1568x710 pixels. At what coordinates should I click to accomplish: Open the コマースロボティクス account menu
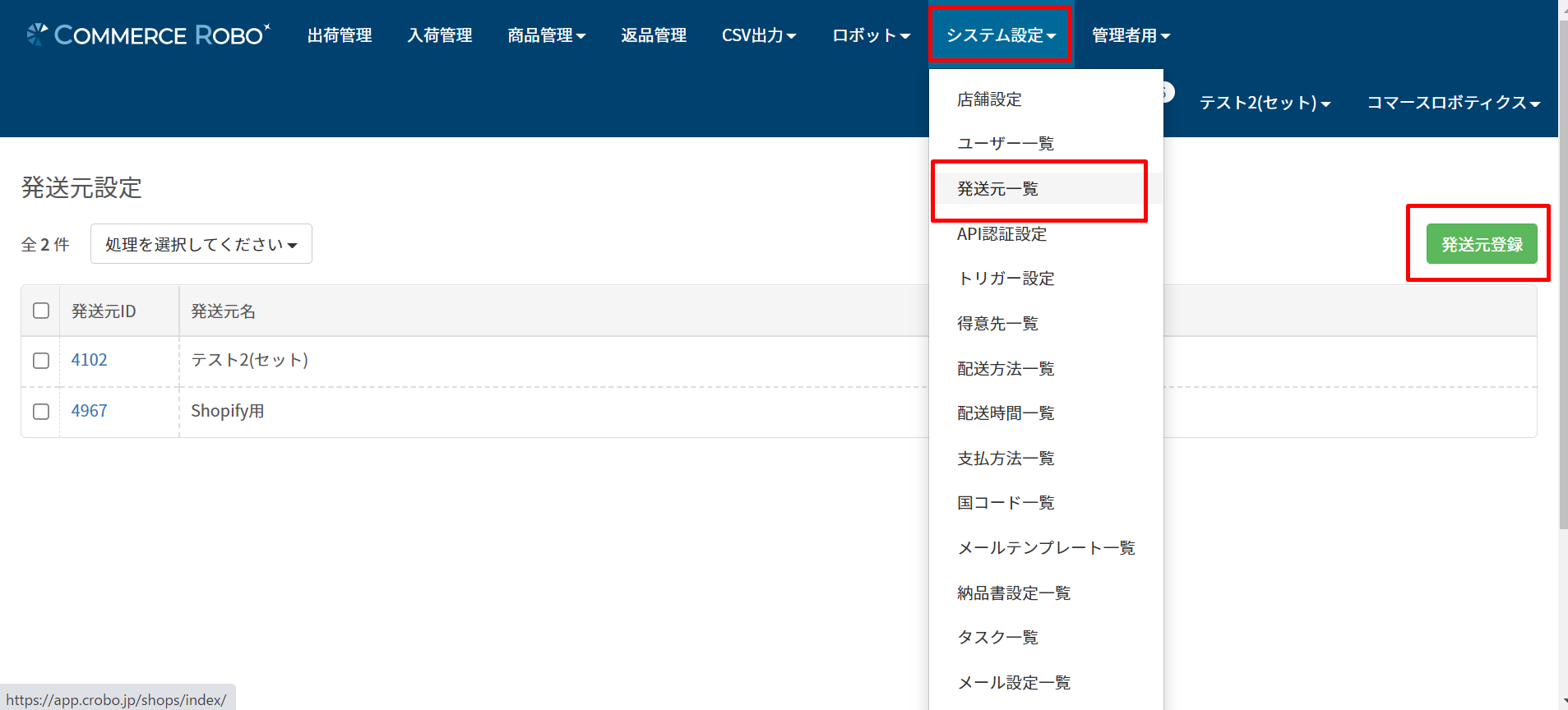(x=1453, y=103)
